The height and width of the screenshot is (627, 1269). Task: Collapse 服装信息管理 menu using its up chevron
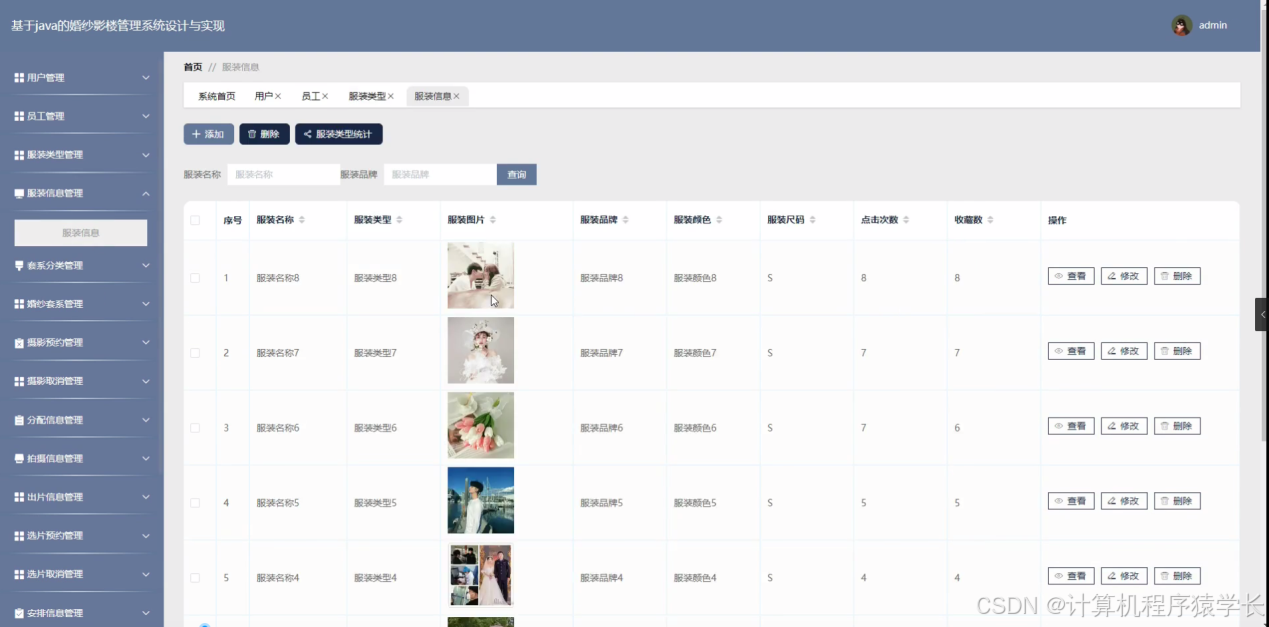coord(146,194)
